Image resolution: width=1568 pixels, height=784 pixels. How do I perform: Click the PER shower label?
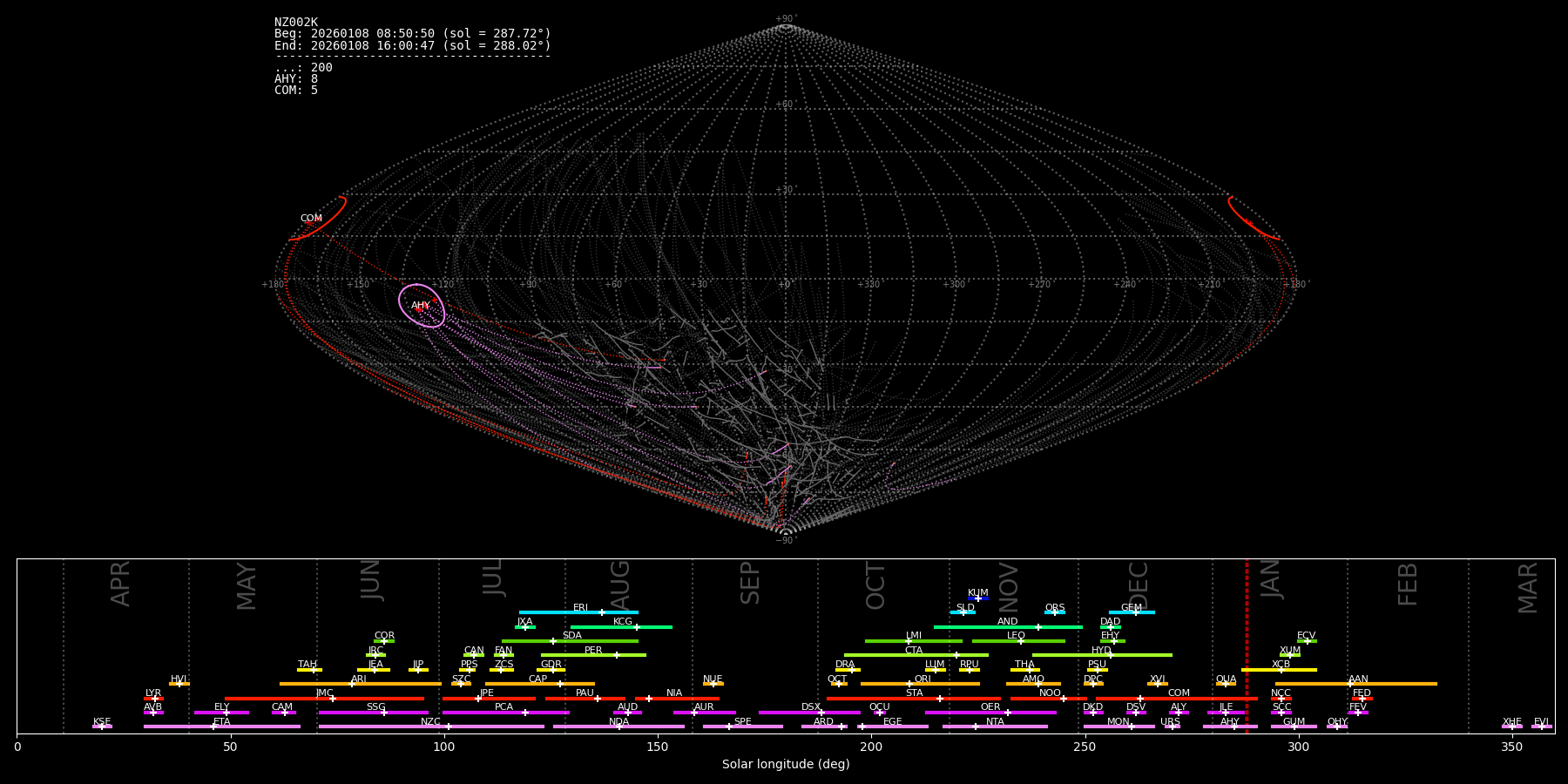click(x=593, y=651)
